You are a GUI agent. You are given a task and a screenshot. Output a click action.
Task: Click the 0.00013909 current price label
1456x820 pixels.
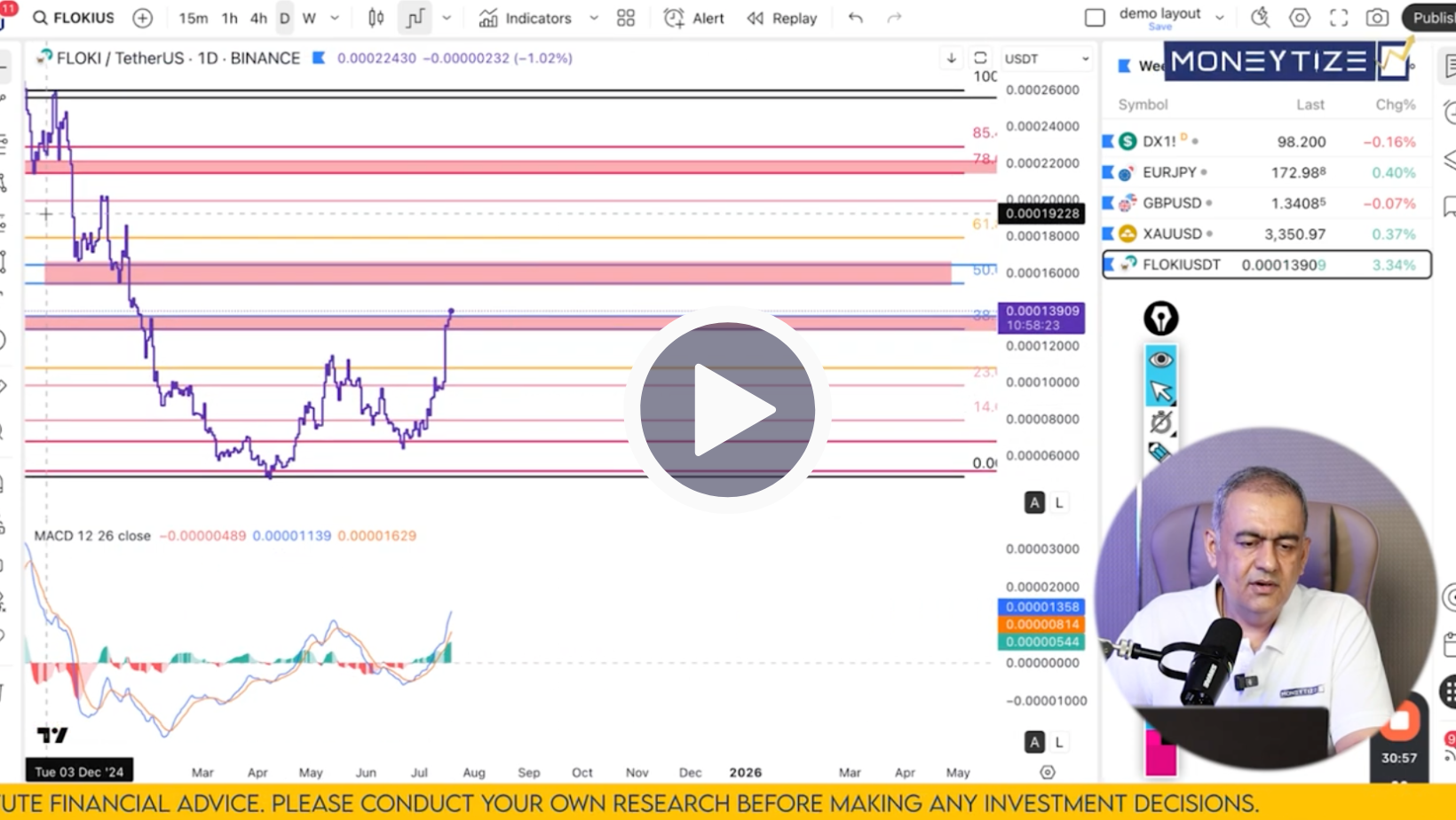point(1042,318)
